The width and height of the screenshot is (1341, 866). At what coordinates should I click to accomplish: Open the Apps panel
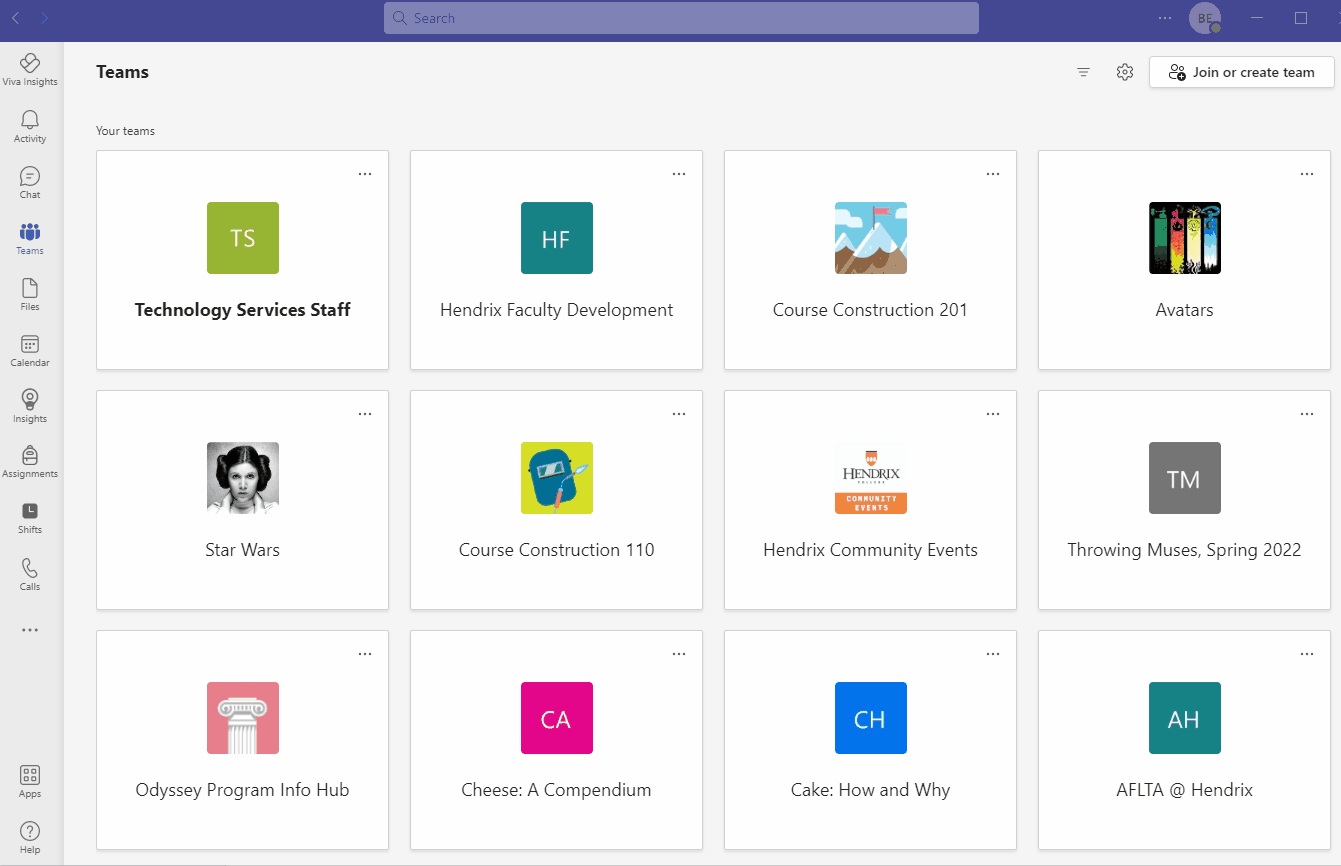pyautogui.click(x=29, y=781)
